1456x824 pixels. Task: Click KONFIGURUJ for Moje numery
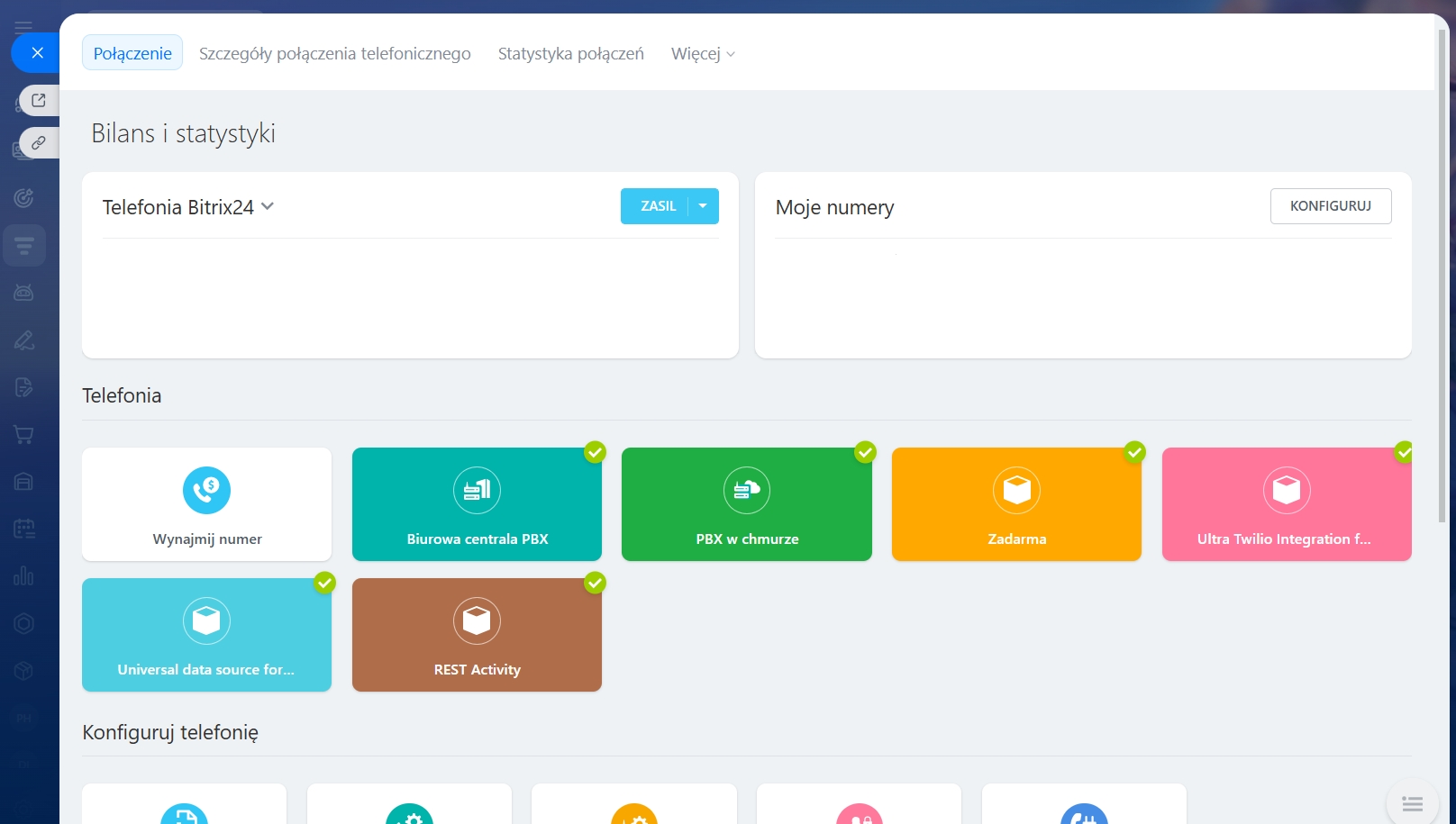click(1331, 206)
